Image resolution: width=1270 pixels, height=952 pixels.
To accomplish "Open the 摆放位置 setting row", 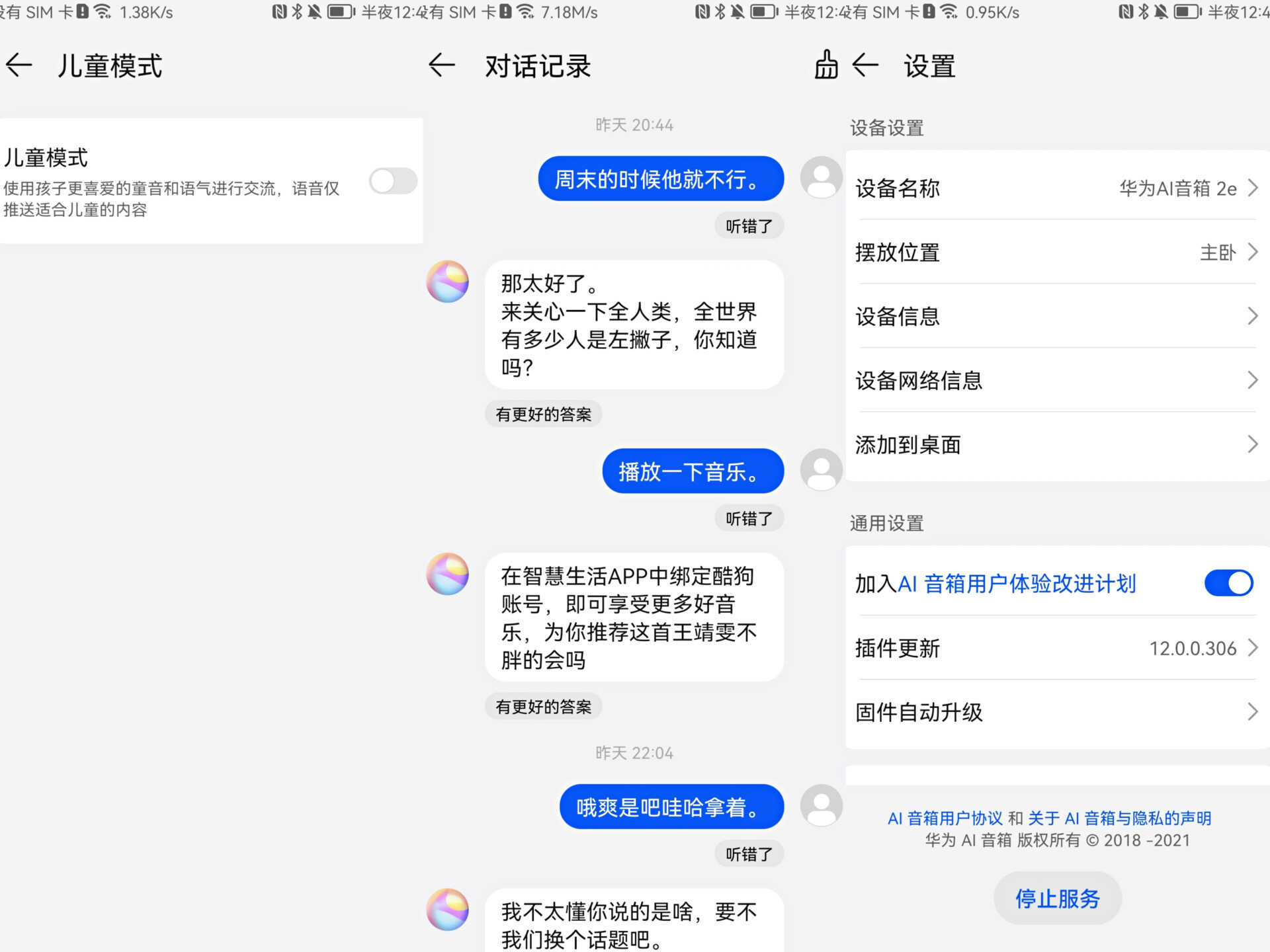I will click(1057, 253).
